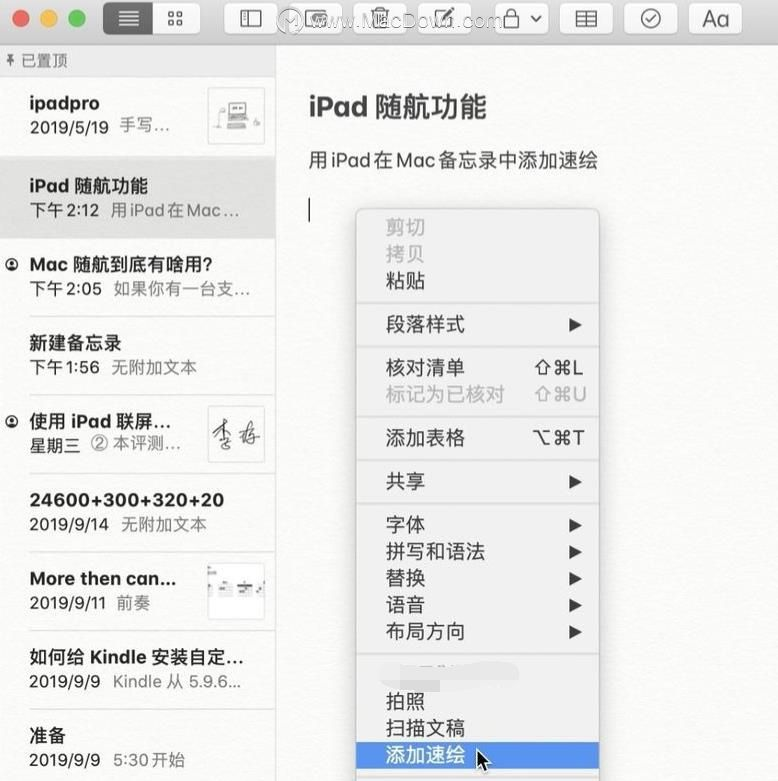
Task: Open the 替换 submenu
Action: [477, 579]
